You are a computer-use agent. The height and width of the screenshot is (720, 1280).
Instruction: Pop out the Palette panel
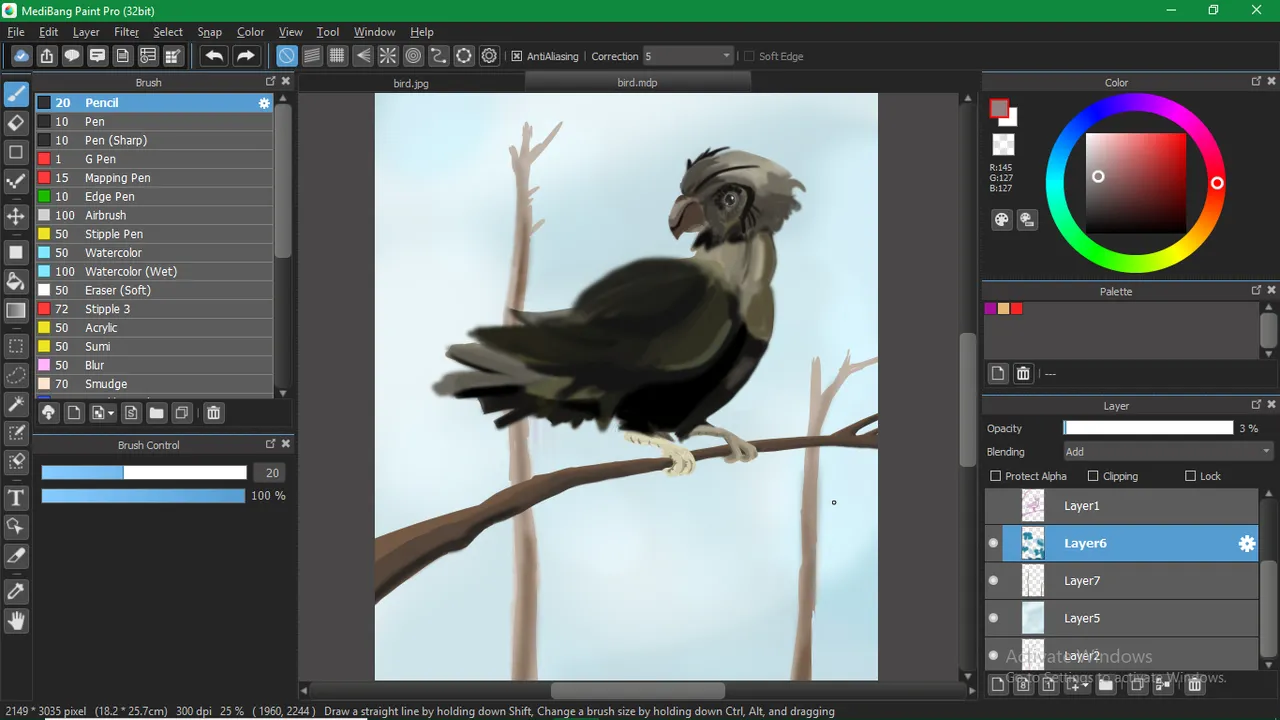(x=1256, y=290)
